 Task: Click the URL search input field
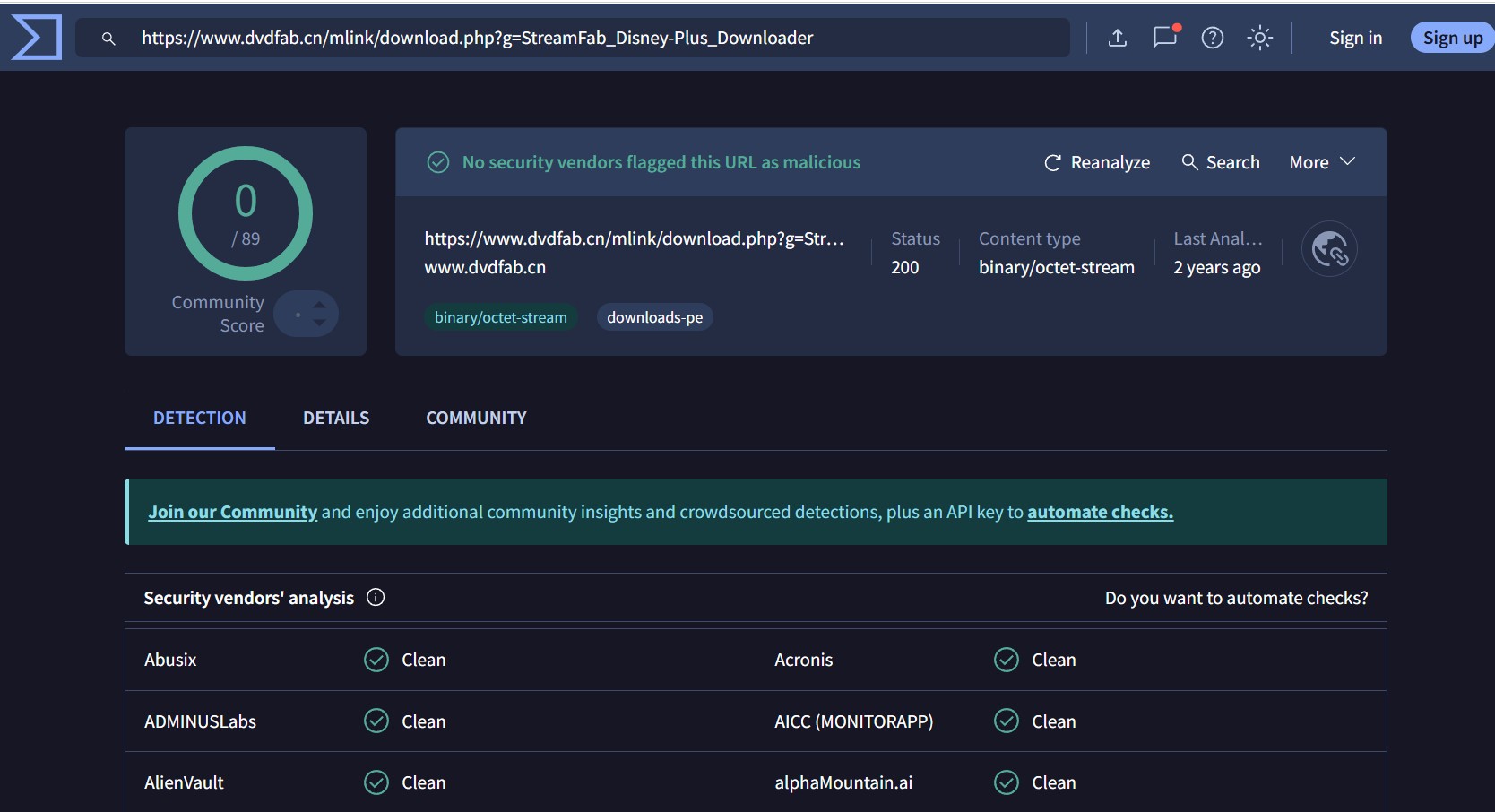pyautogui.click(x=574, y=38)
